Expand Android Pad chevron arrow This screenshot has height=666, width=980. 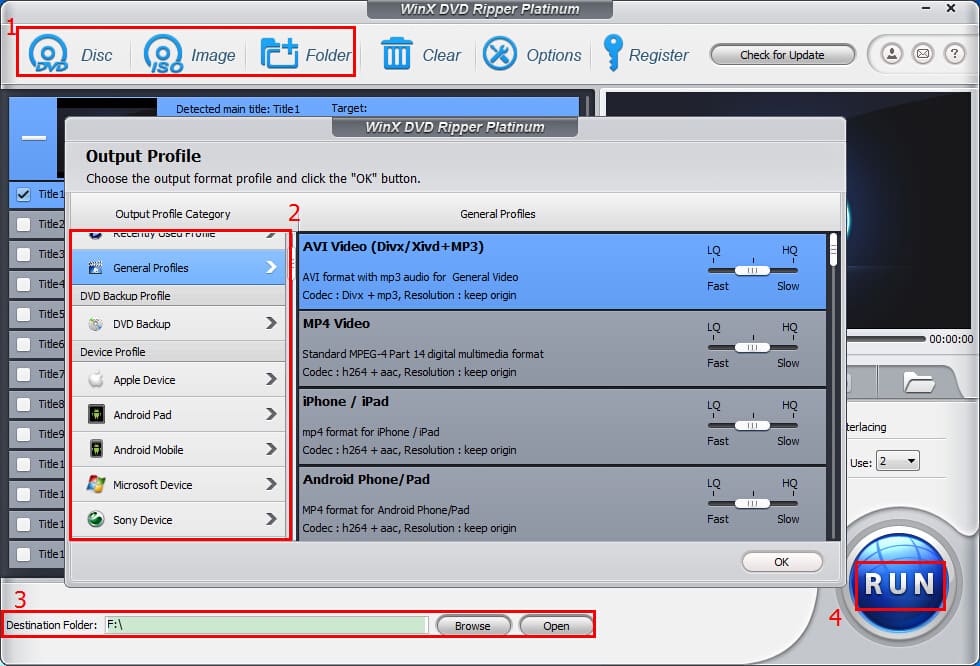[271, 414]
